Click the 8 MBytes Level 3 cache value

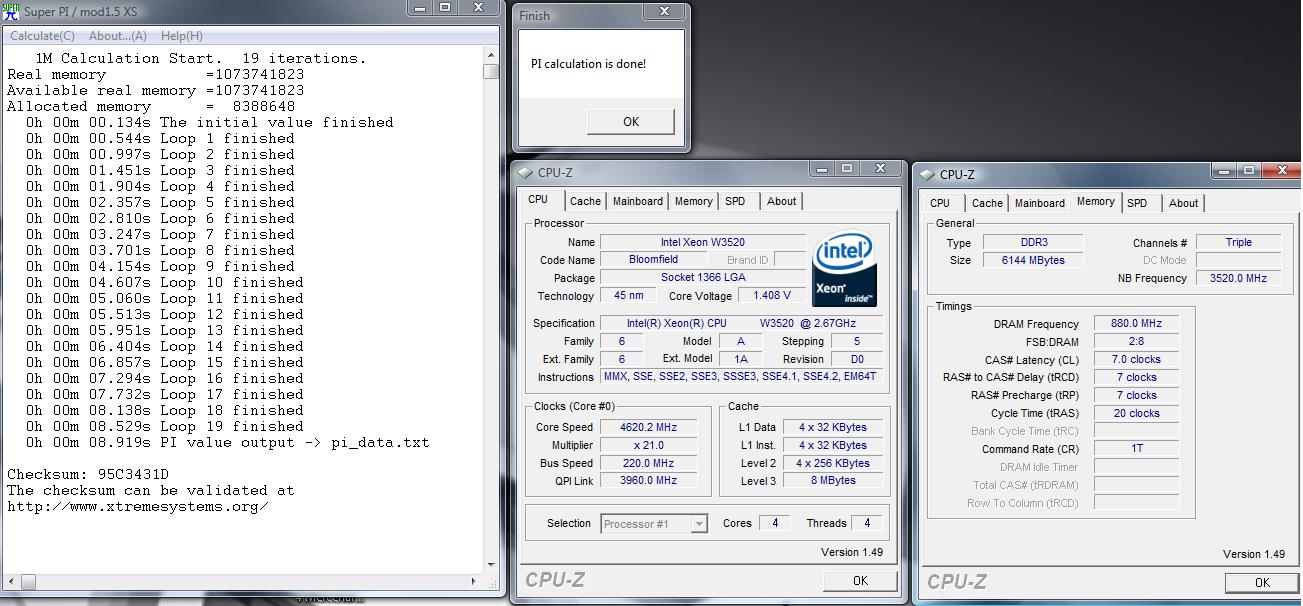(832, 481)
